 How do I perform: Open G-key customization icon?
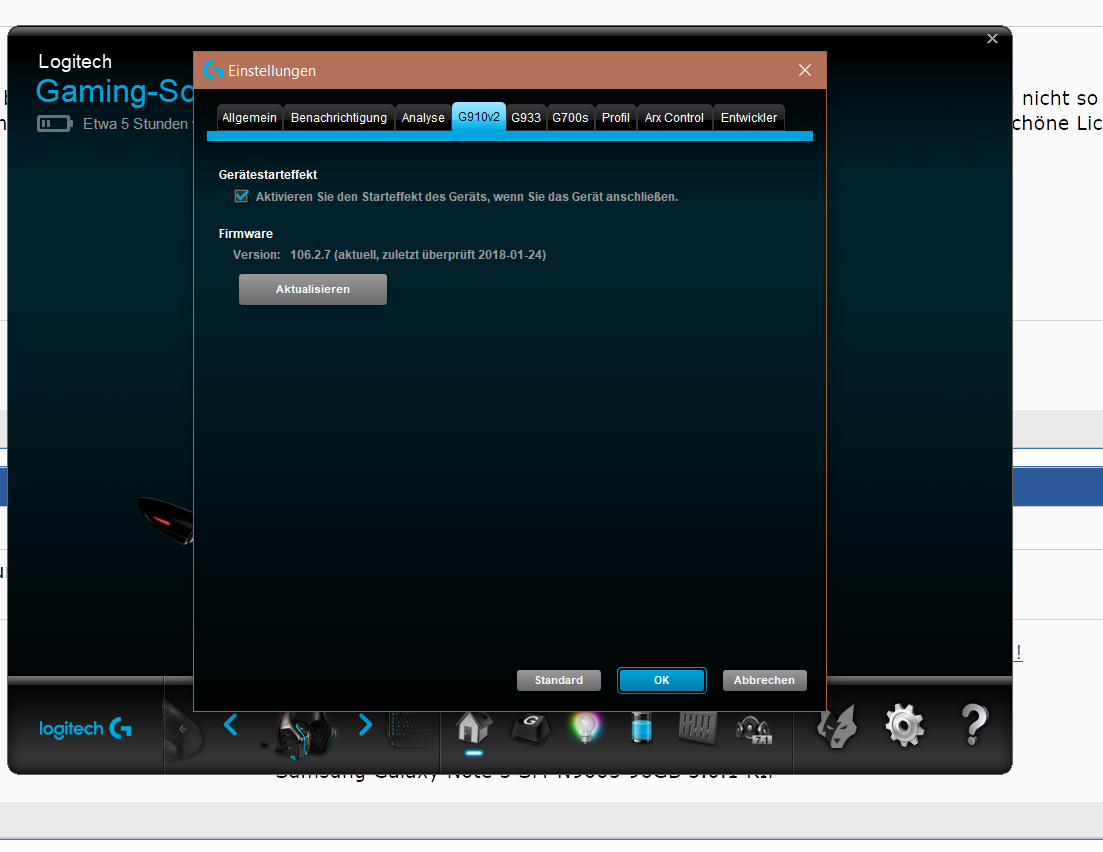(530, 728)
